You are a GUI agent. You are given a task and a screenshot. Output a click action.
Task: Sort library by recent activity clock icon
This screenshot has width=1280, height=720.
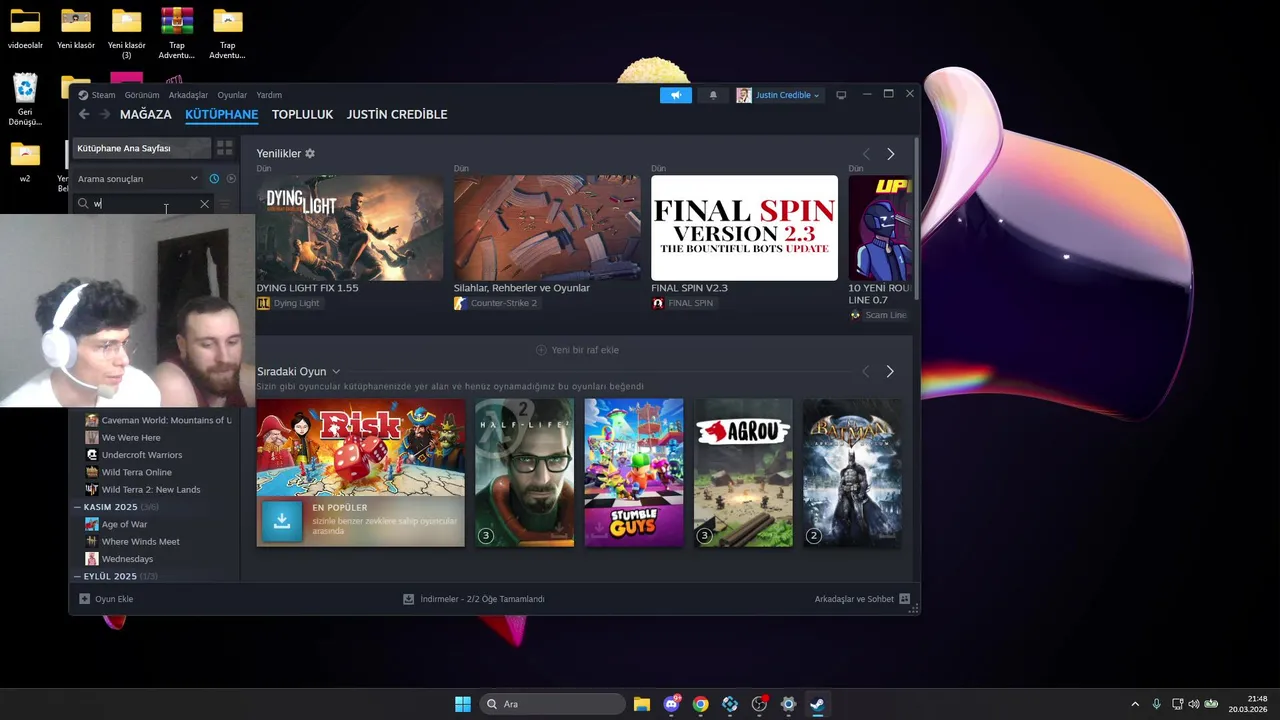pyautogui.click(x=214, y=179)
